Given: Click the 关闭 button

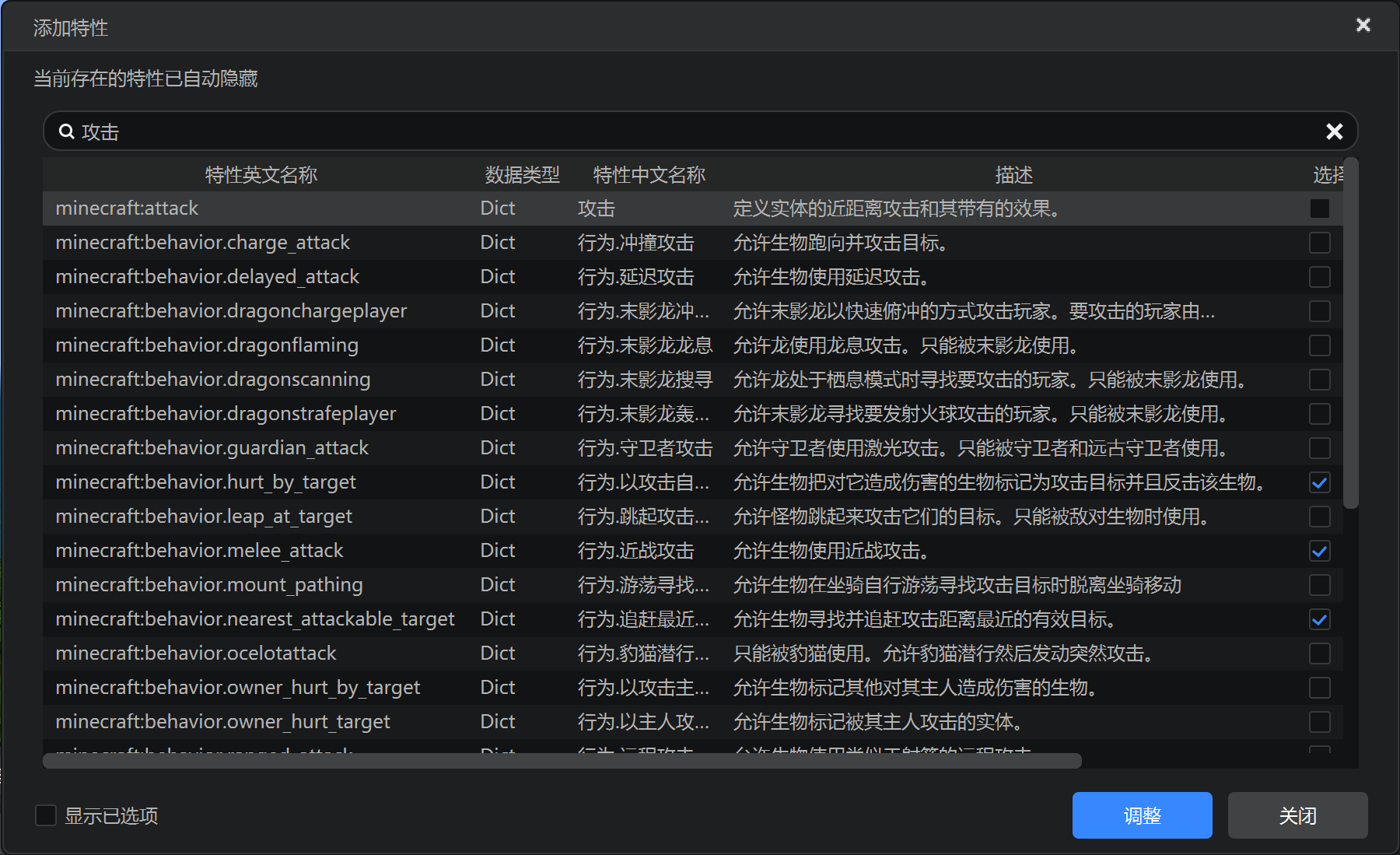Looking at the screenshot, I should coord(1297,815).
